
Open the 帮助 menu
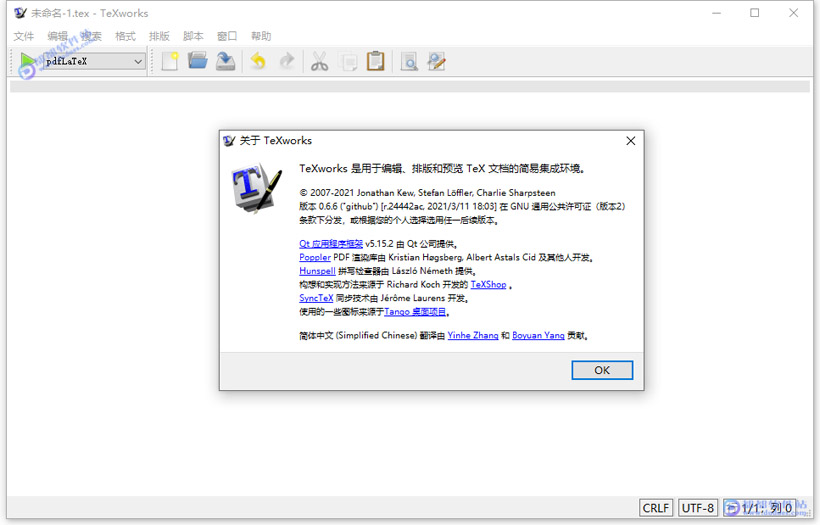point(261,36)
